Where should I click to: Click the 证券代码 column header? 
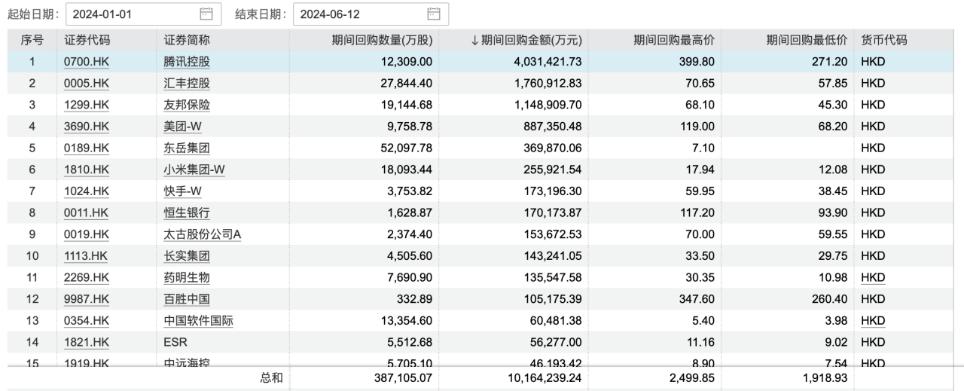[x=87, y=41]
